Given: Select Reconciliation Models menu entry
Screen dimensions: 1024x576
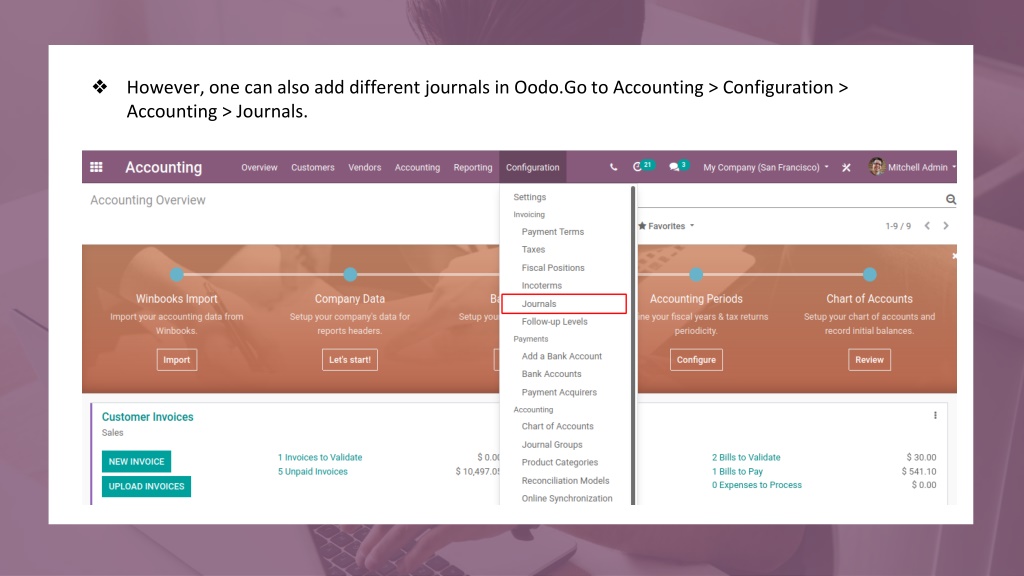Looking at the screenshot, I should 566,480.
